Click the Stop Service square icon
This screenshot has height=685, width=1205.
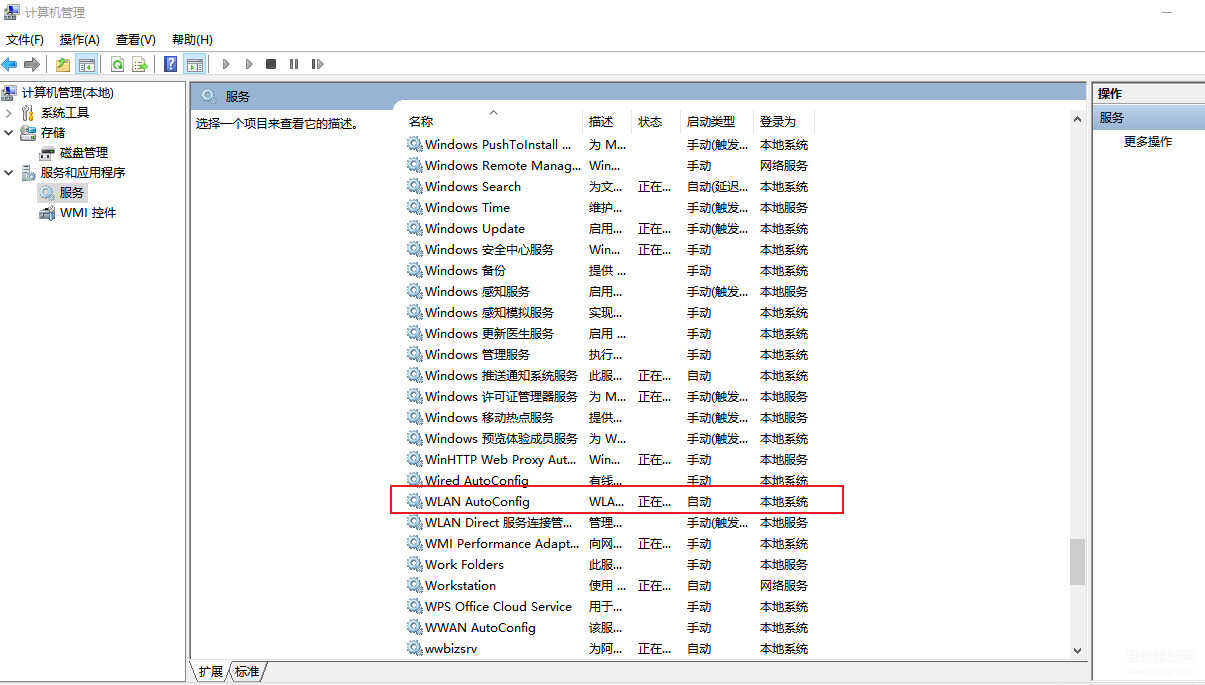pyautogui.click(x=271, y=64)
